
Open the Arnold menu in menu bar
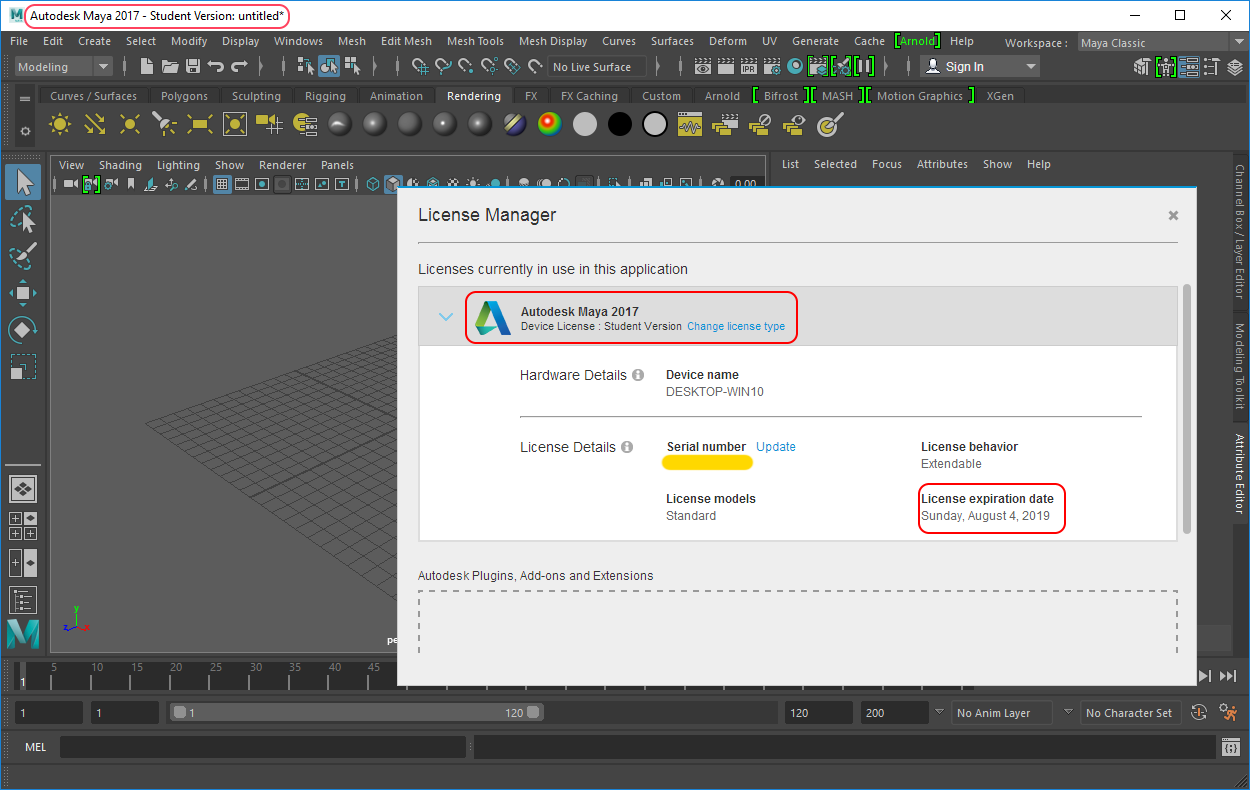tap(917, 41)
